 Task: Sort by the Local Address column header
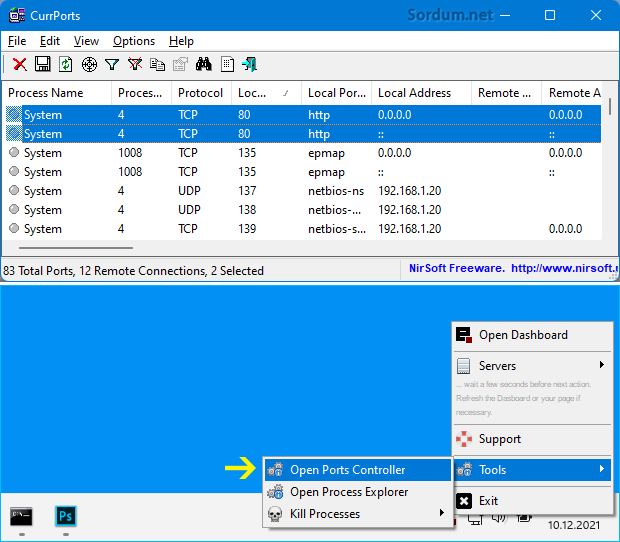click(422, 93)
